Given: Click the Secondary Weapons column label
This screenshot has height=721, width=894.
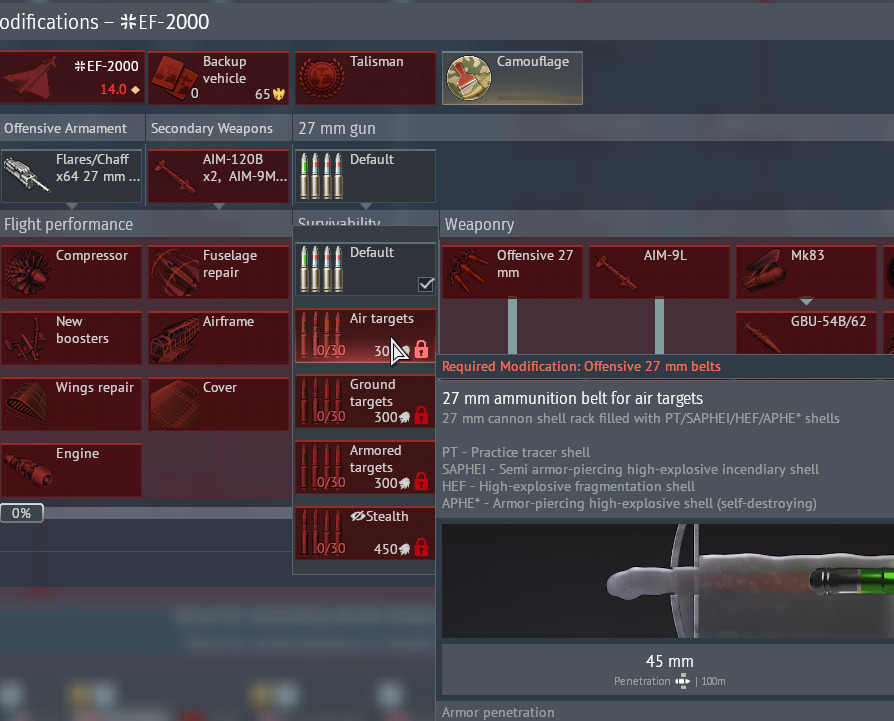Looking at the screenshot, I should click(212, 128).
